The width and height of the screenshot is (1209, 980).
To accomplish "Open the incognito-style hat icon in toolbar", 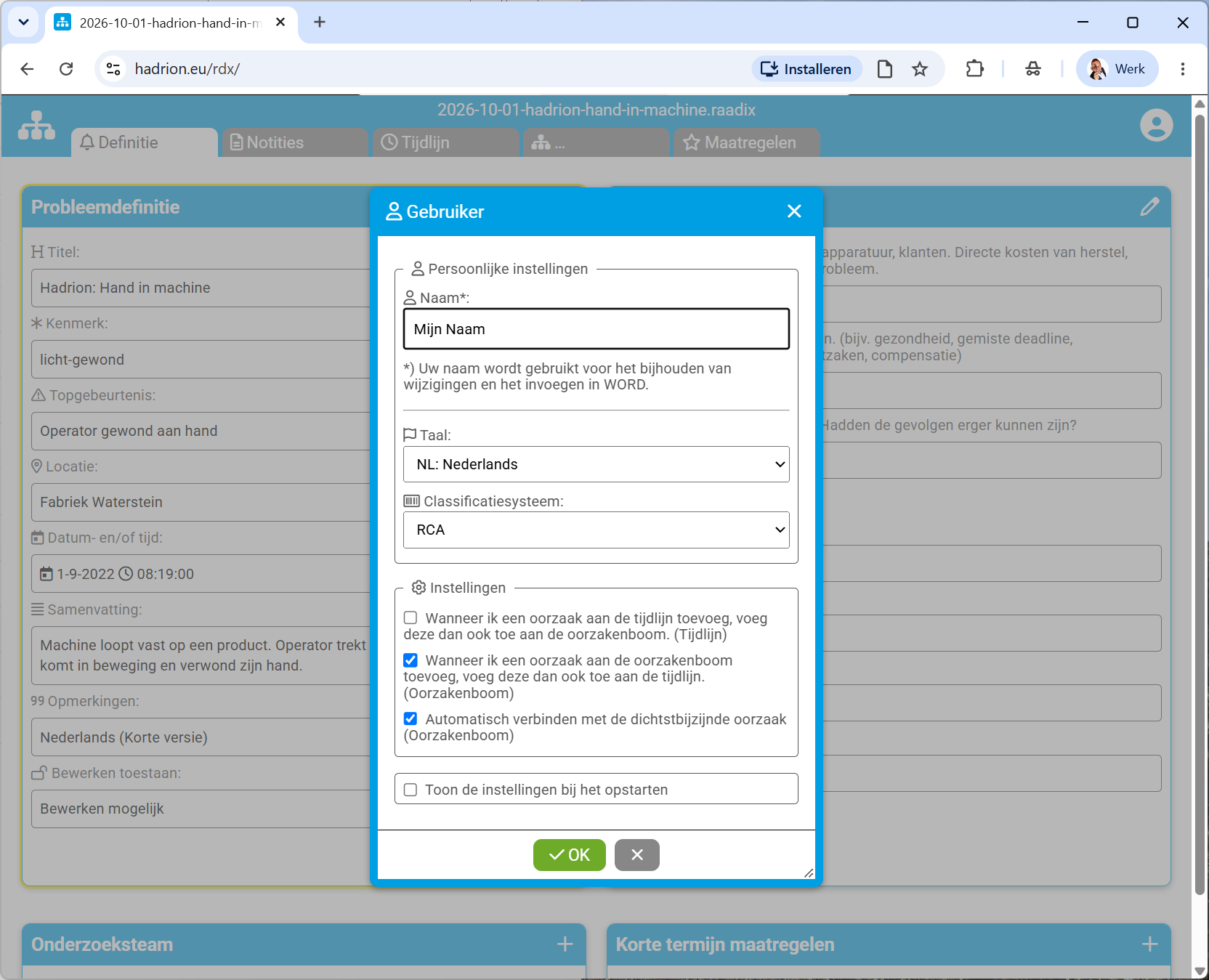I will [x=1033, y=69].
